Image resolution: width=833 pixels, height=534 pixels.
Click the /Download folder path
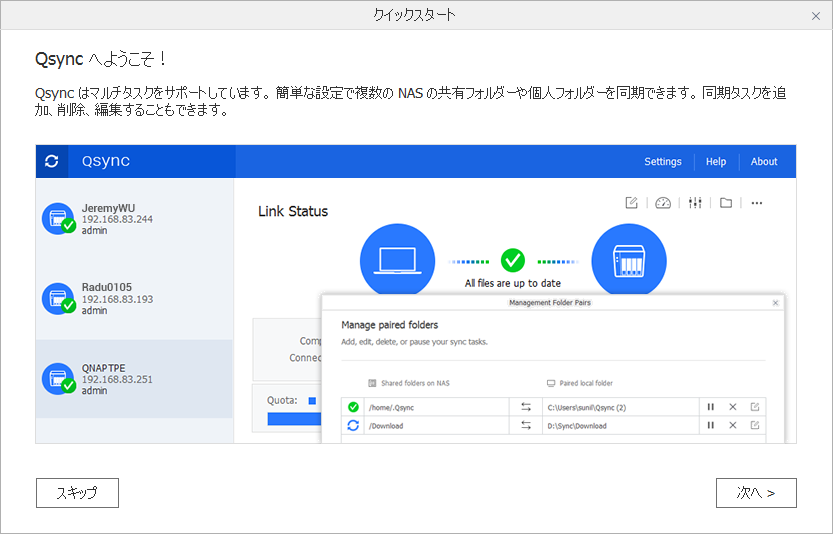386,426
